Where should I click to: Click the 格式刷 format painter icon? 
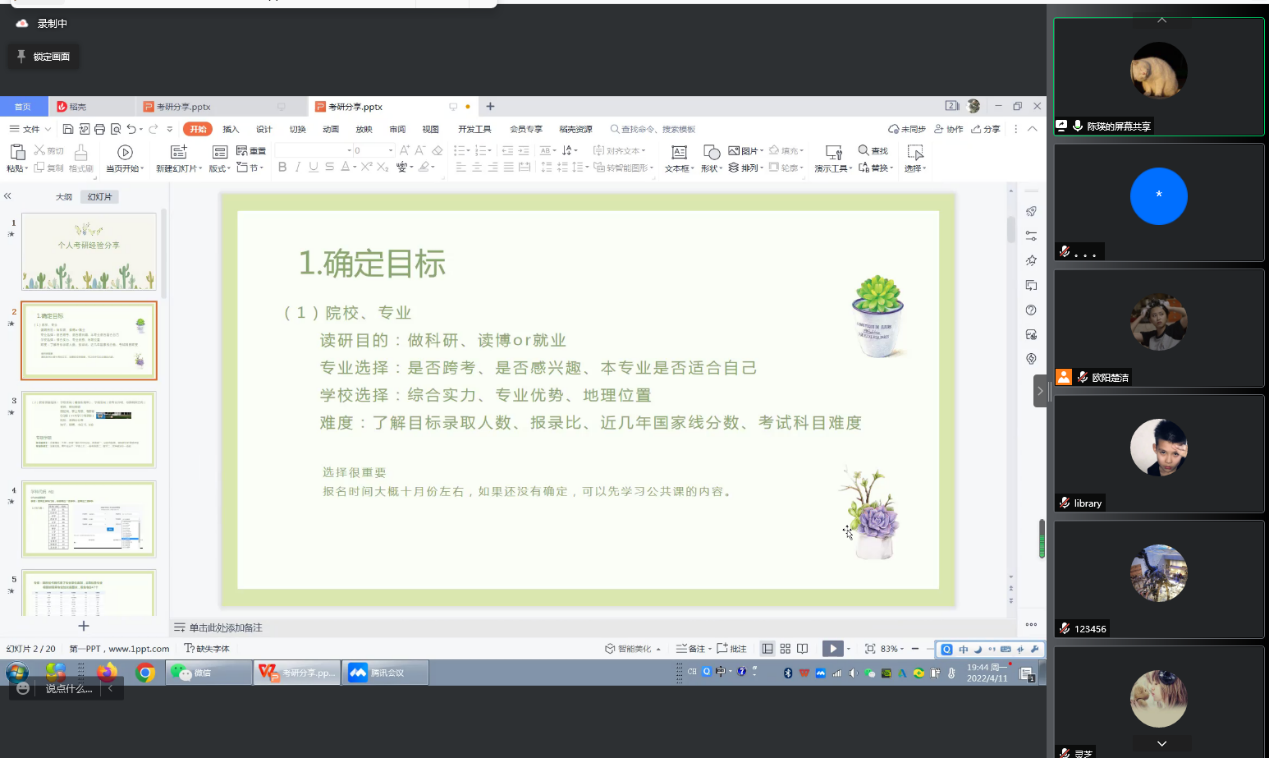[x=81, y=152]
